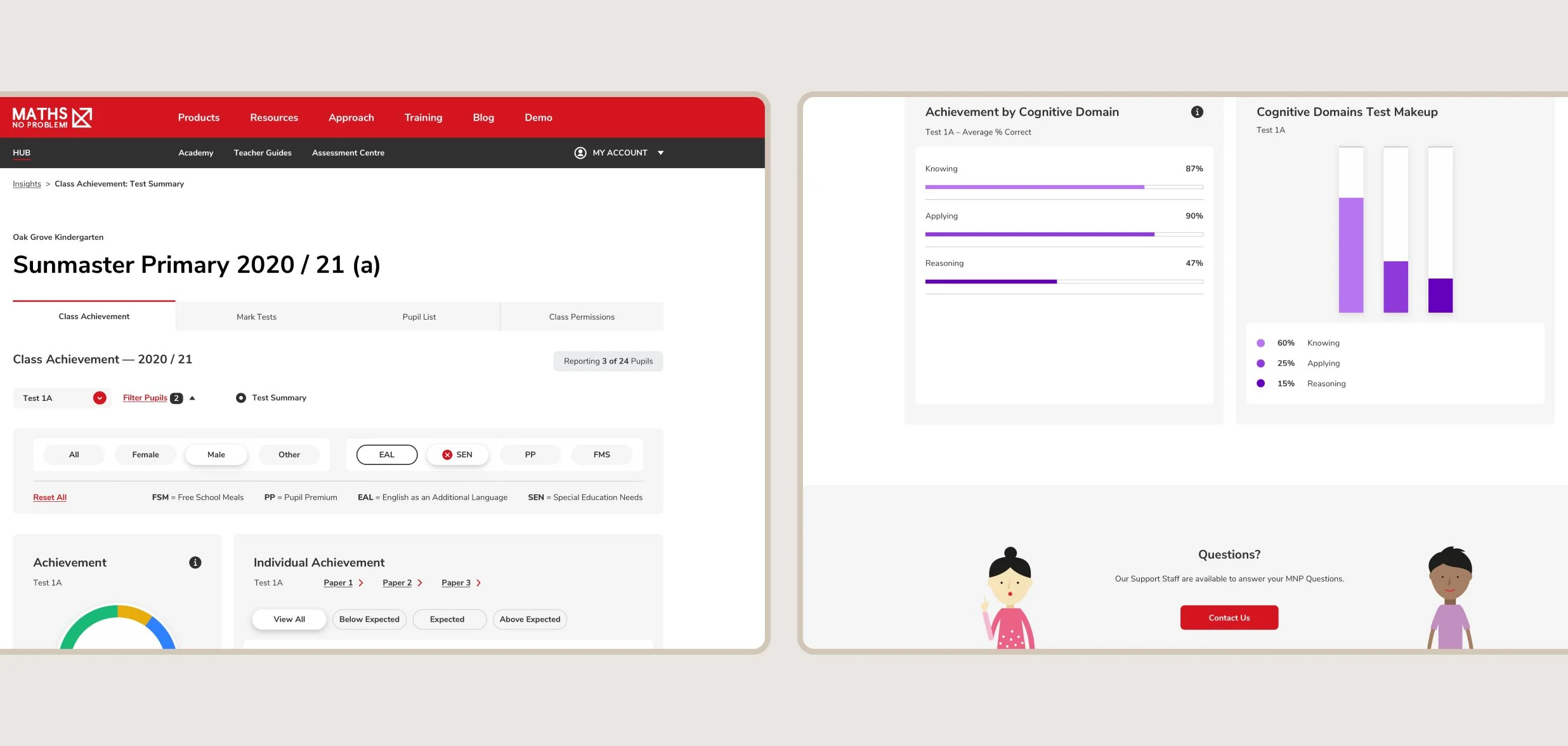Image resolution: width=1568 pixels, height=746 pixels.
Task: Switch to the Mark Tests tab
Action: pos(256,317)
